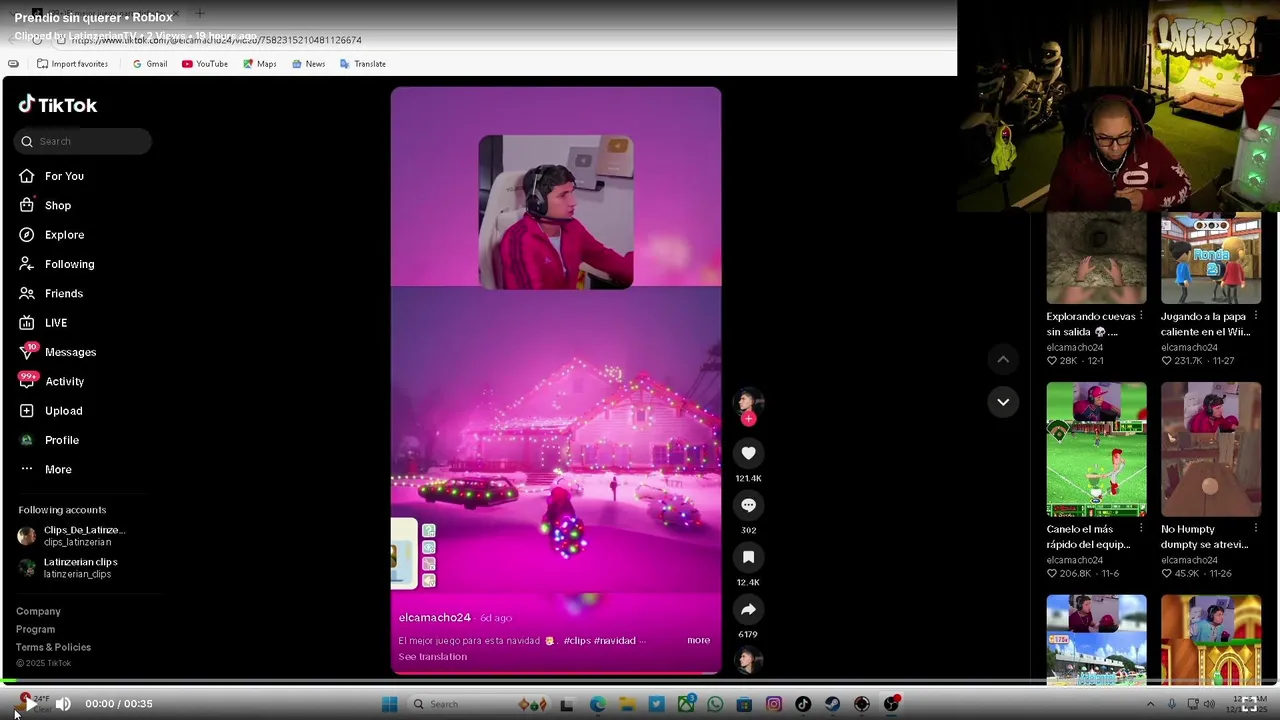Screen dimensions: 1280x720
Task: Open File Explorer in taskbar
Action: click(627, 704)
